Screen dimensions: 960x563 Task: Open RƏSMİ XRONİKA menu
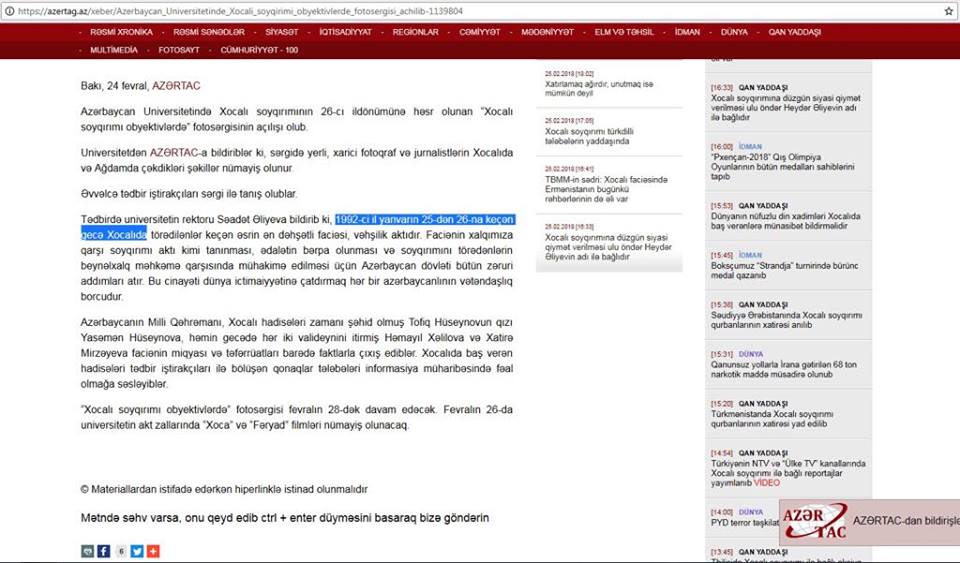(121, 32)
